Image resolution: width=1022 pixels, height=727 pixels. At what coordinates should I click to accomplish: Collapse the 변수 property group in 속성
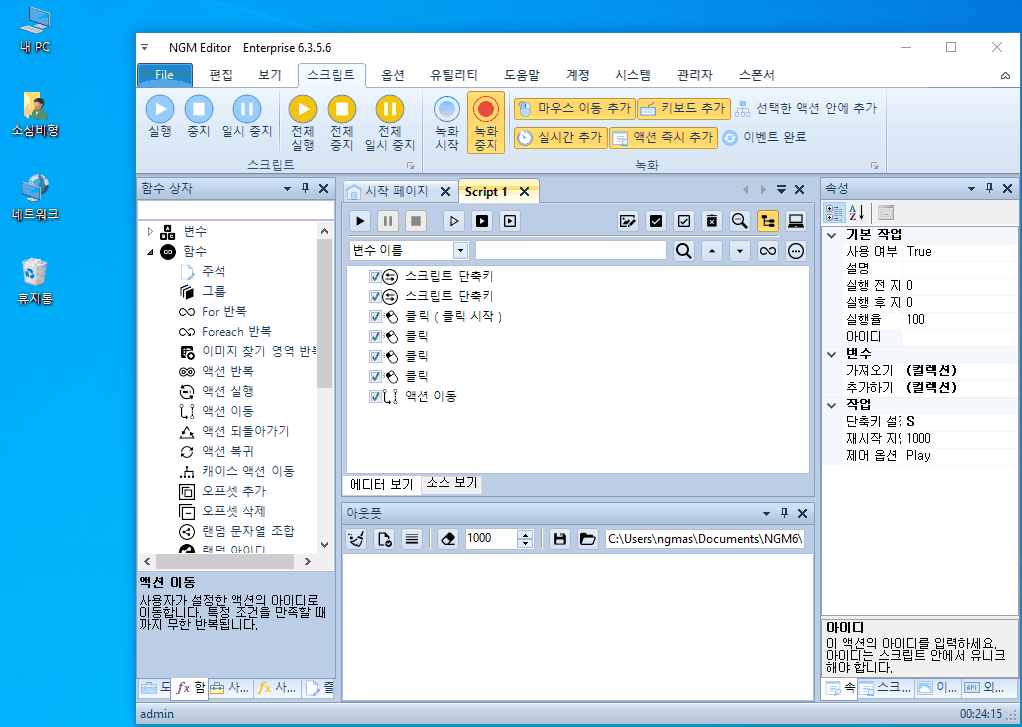tap(832, 354)
